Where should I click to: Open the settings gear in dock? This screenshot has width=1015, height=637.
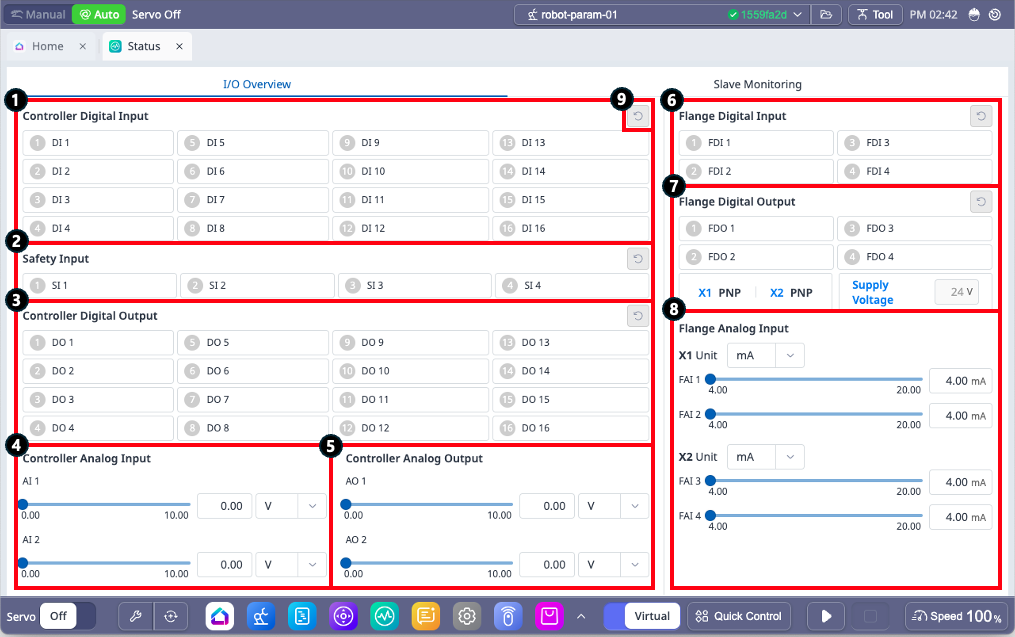pos(466,616)
